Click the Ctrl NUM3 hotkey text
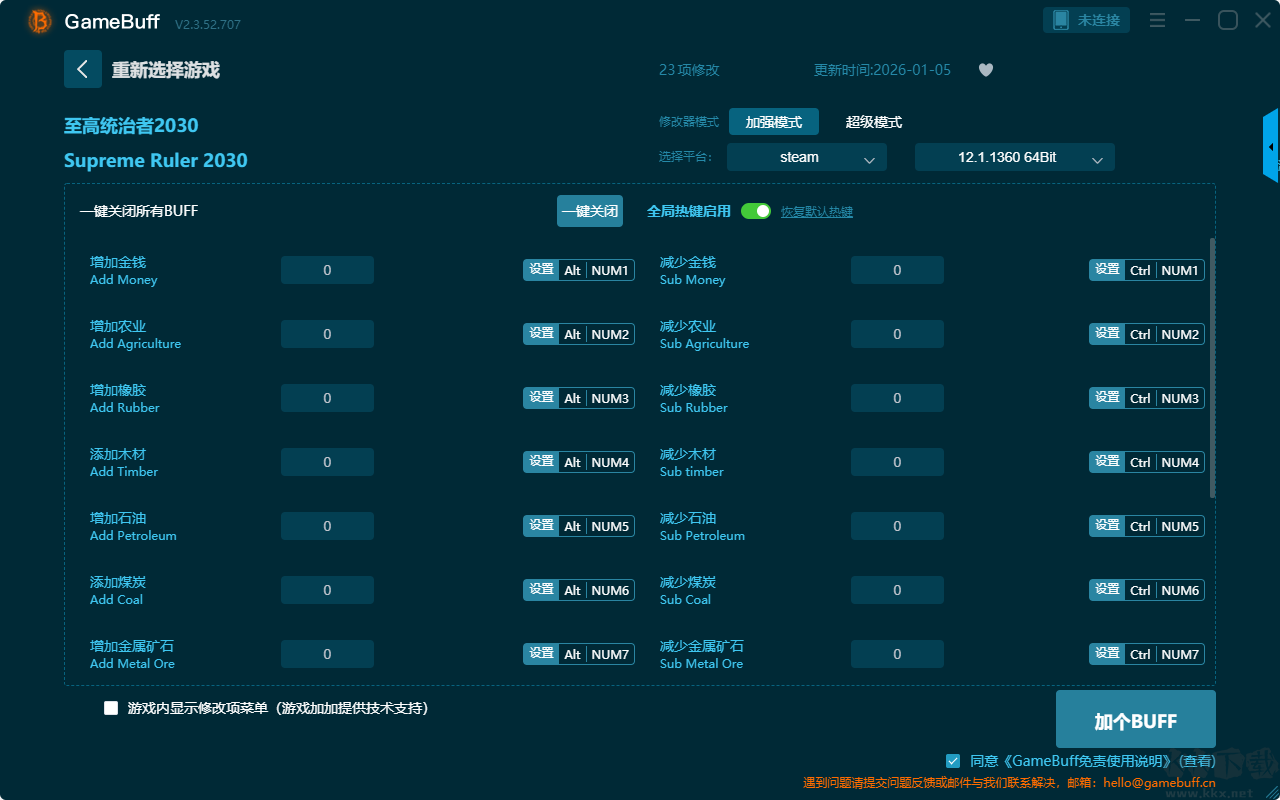Screen dimensions: 1280x800 point(1165,398)
